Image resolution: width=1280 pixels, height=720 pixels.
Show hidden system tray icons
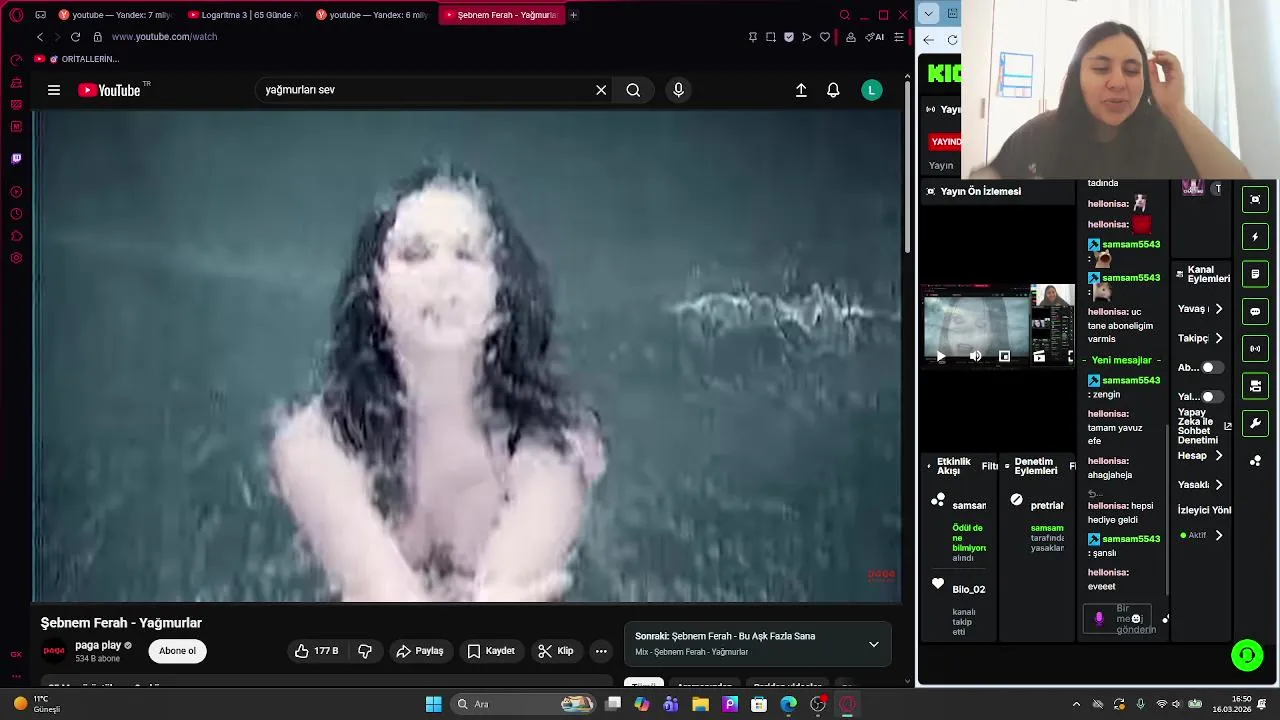pyautogui.click(x=1076, y=704)
